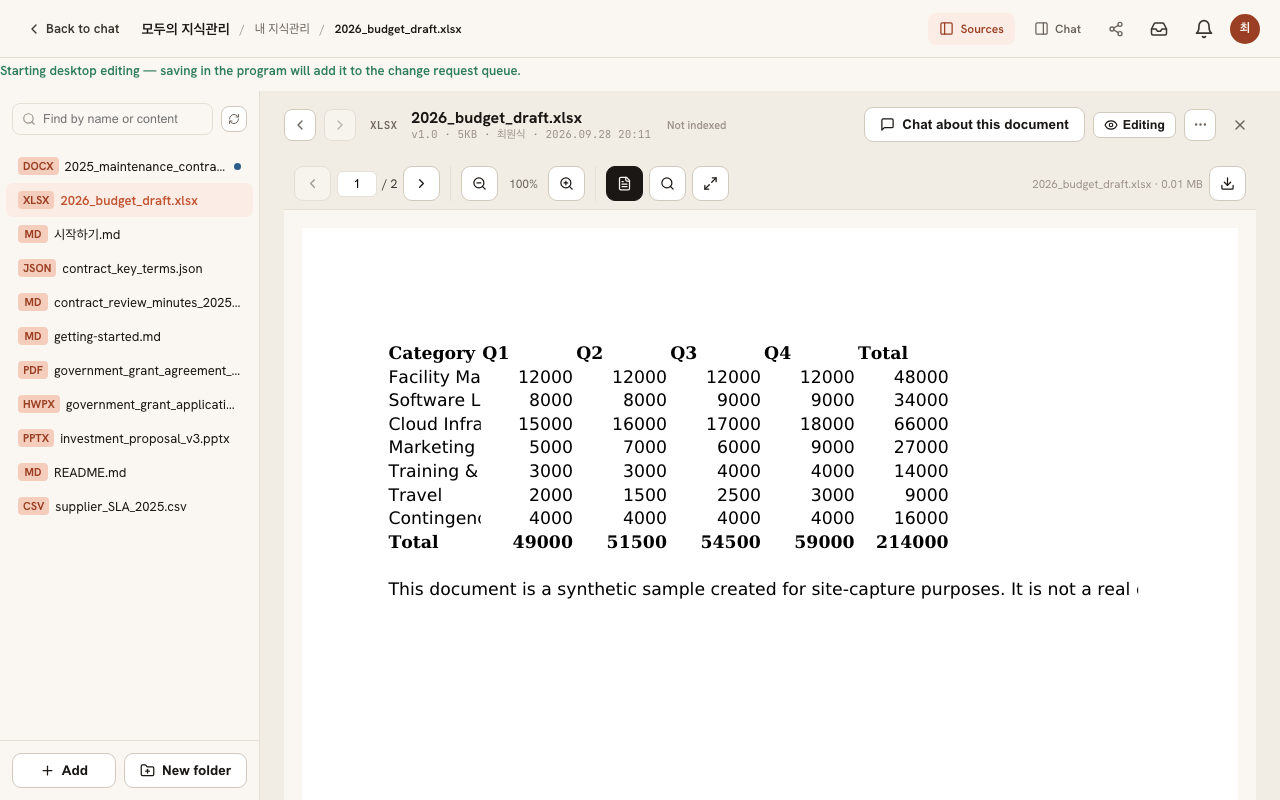Open government_grant_agreement PDF
1280x800 pixels.
[129, 370]
